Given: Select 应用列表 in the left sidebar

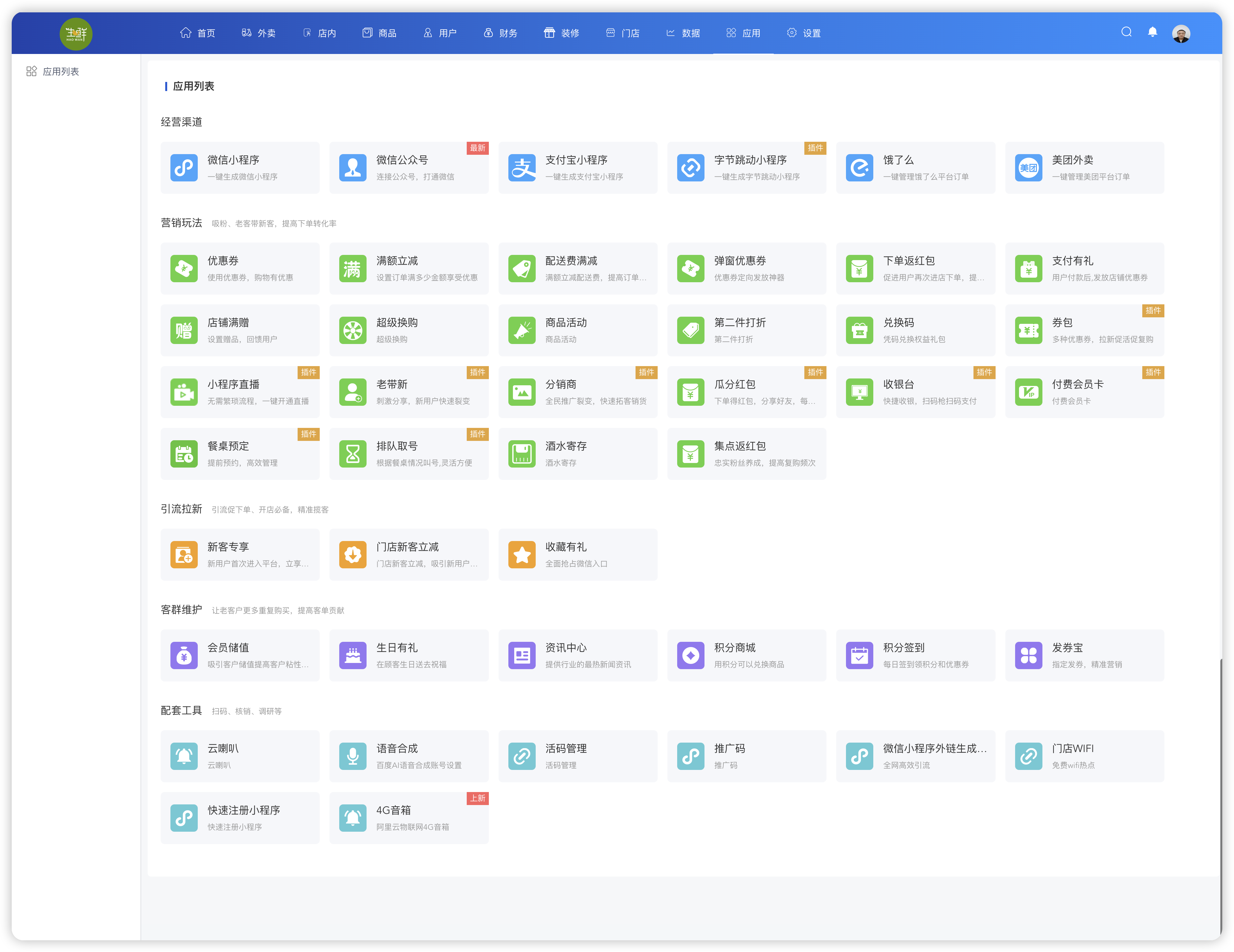Looking at the screenshot, I should (60, 71).
